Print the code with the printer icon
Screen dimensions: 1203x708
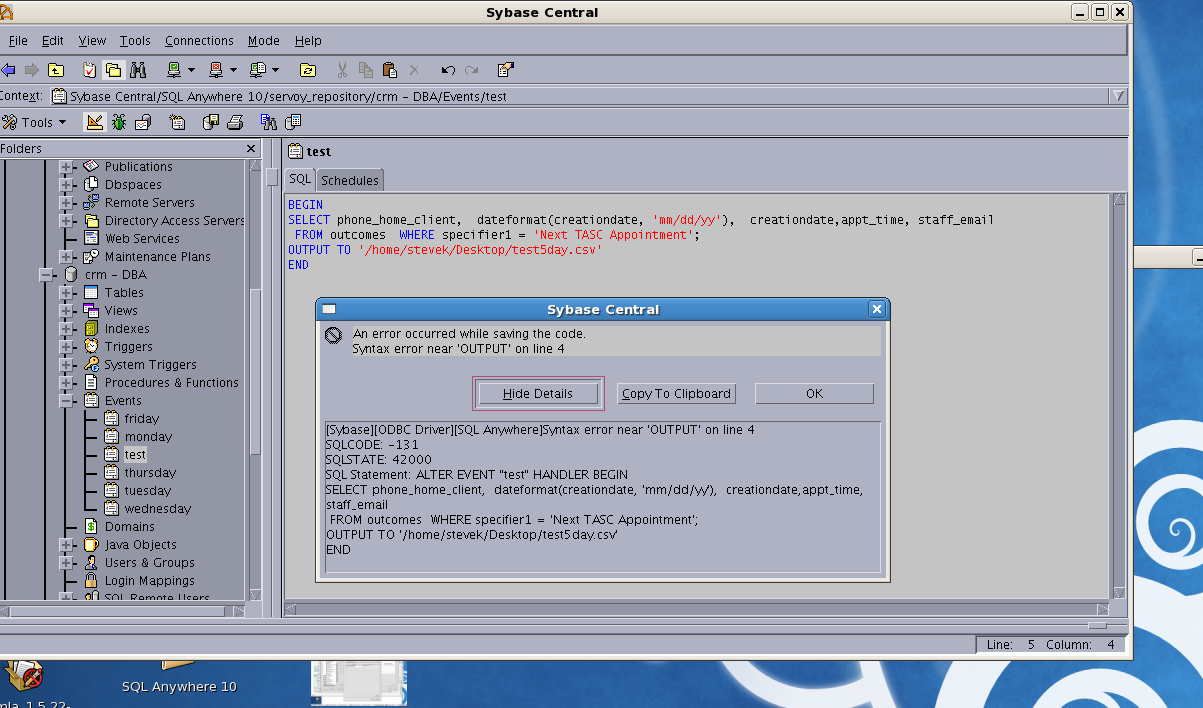click(x=235, y=122)
